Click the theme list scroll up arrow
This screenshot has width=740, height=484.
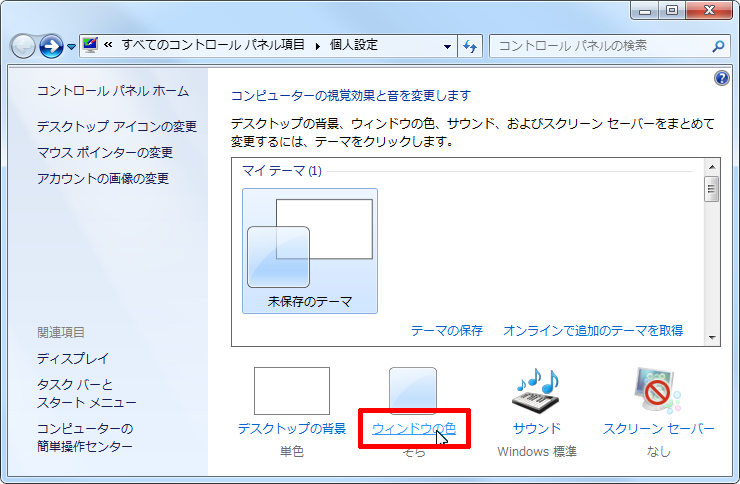pyautogui.click(x=712, y=167)
